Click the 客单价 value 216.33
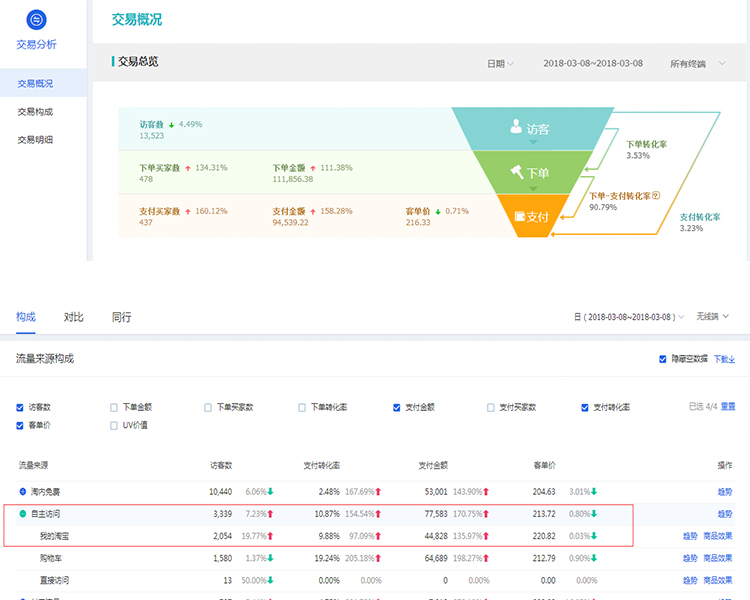Viewport: 750px width, 600px height. coord(418,222)
